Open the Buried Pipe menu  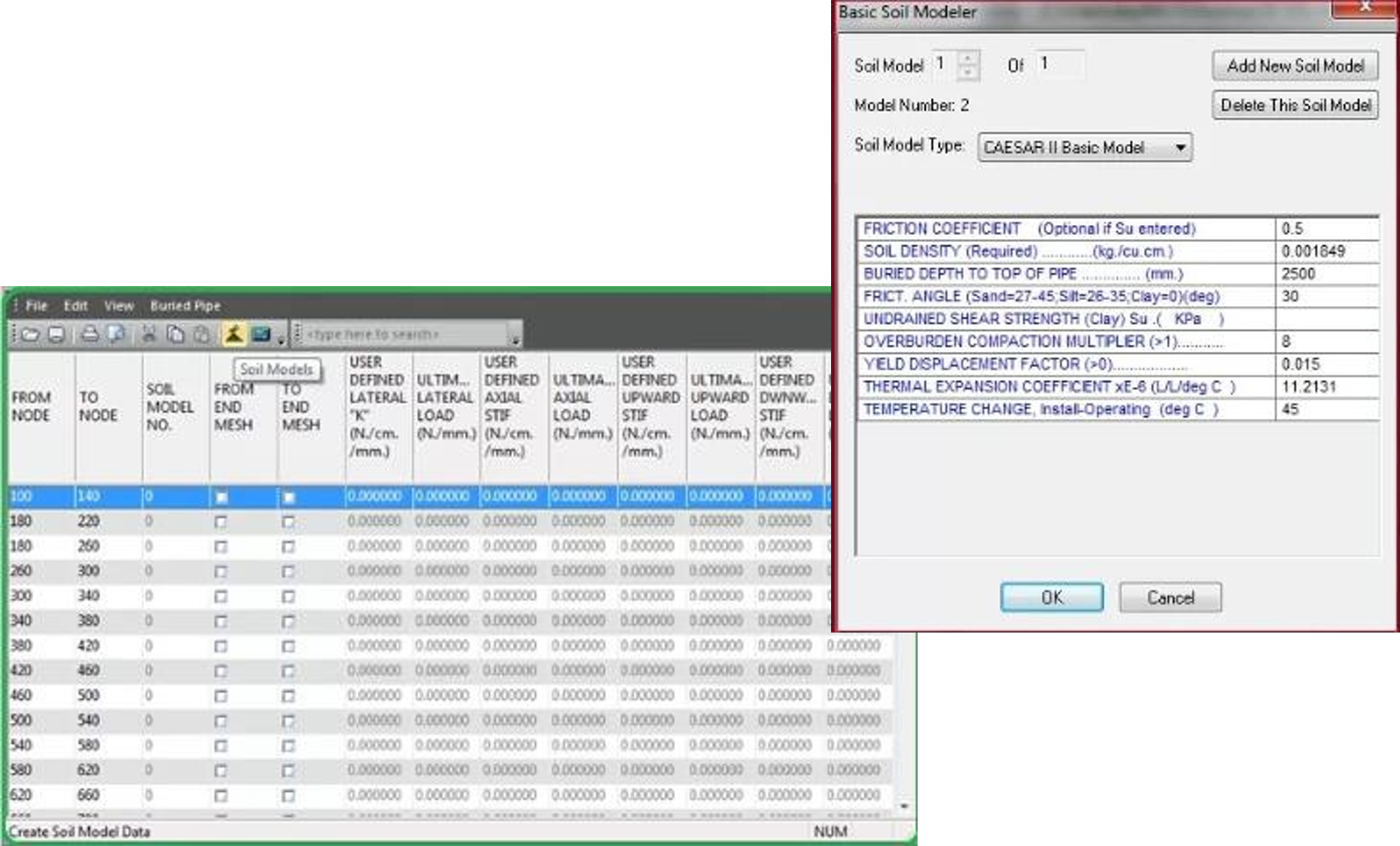point(186,305)
